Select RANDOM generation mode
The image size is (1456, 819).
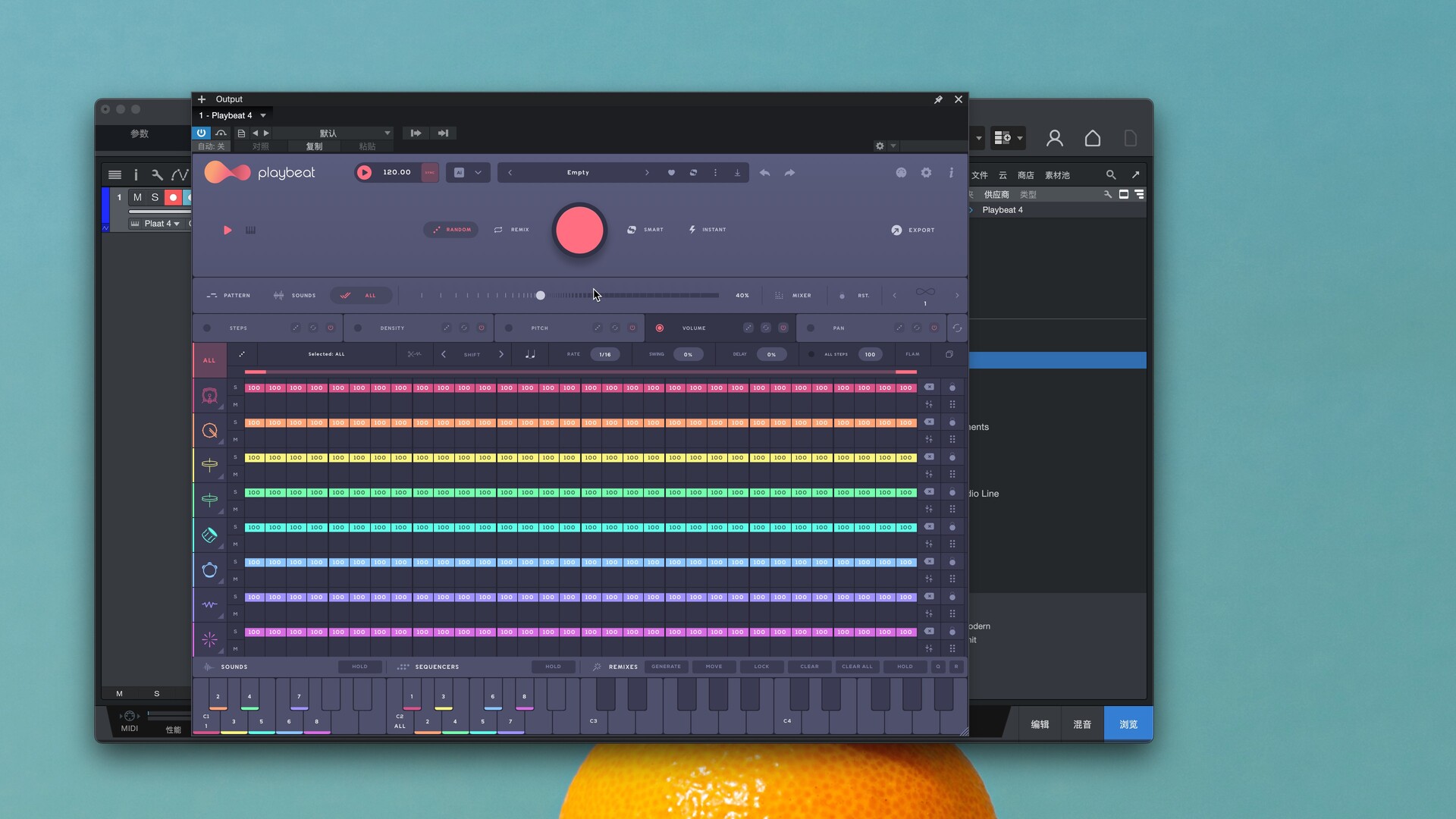[451, 230]
